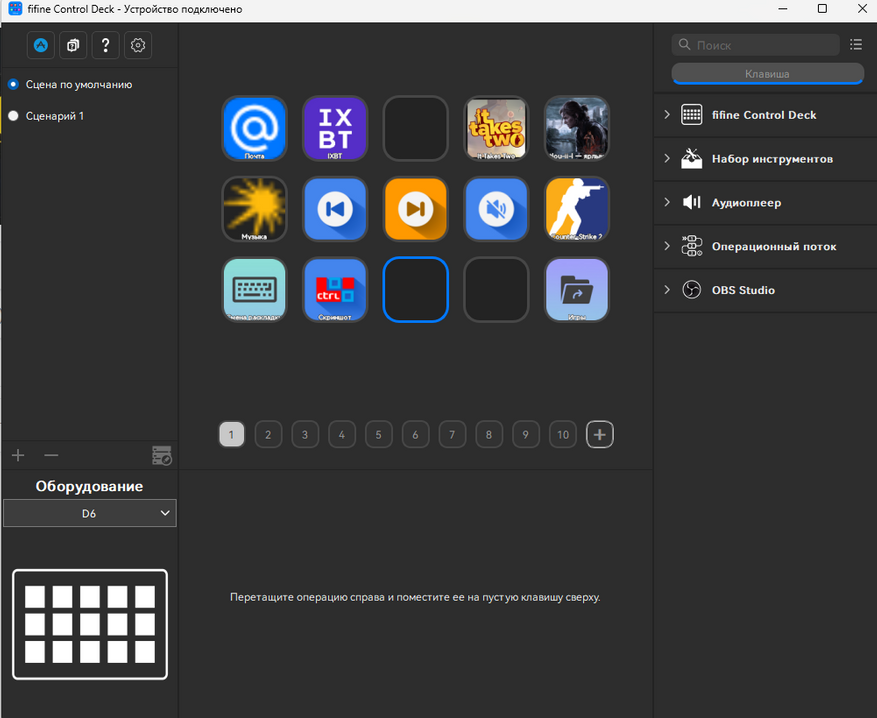877x718 pixels.
Task: Click the Поиск search field
Action: click(756, 45)
